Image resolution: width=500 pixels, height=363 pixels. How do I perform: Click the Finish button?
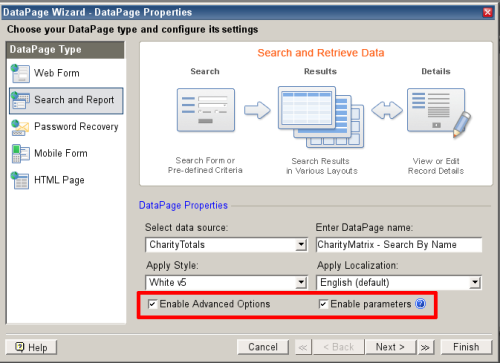click(466, 347)
